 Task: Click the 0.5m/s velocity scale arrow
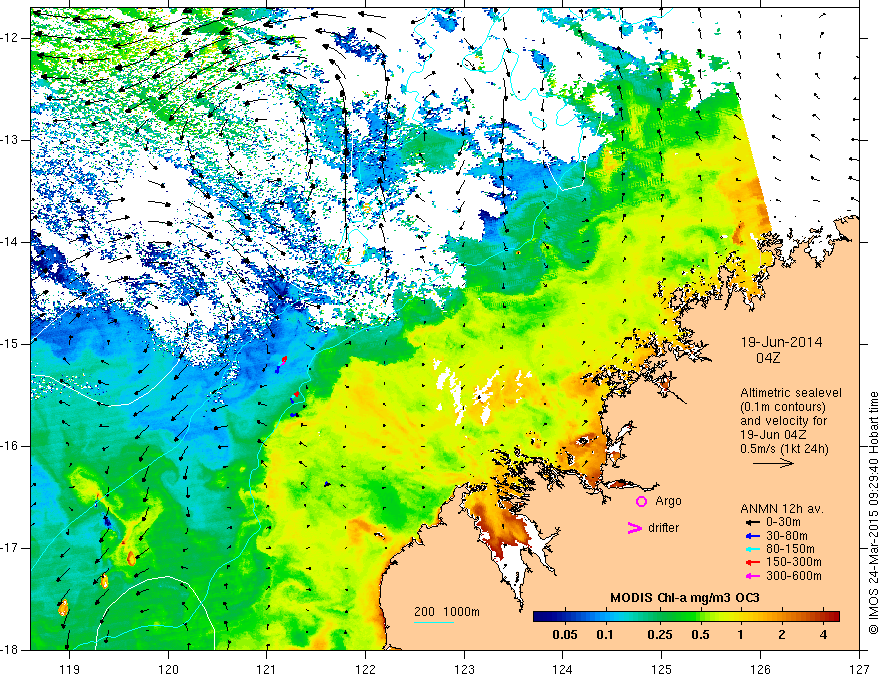point(773,463)
